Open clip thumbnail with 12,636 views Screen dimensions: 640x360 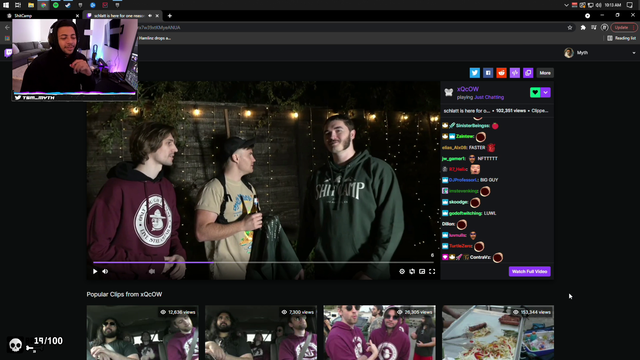[x=142, y=332]
